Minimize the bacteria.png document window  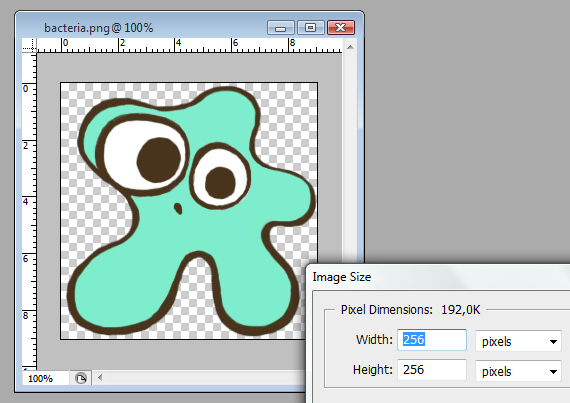click(280, 28)
